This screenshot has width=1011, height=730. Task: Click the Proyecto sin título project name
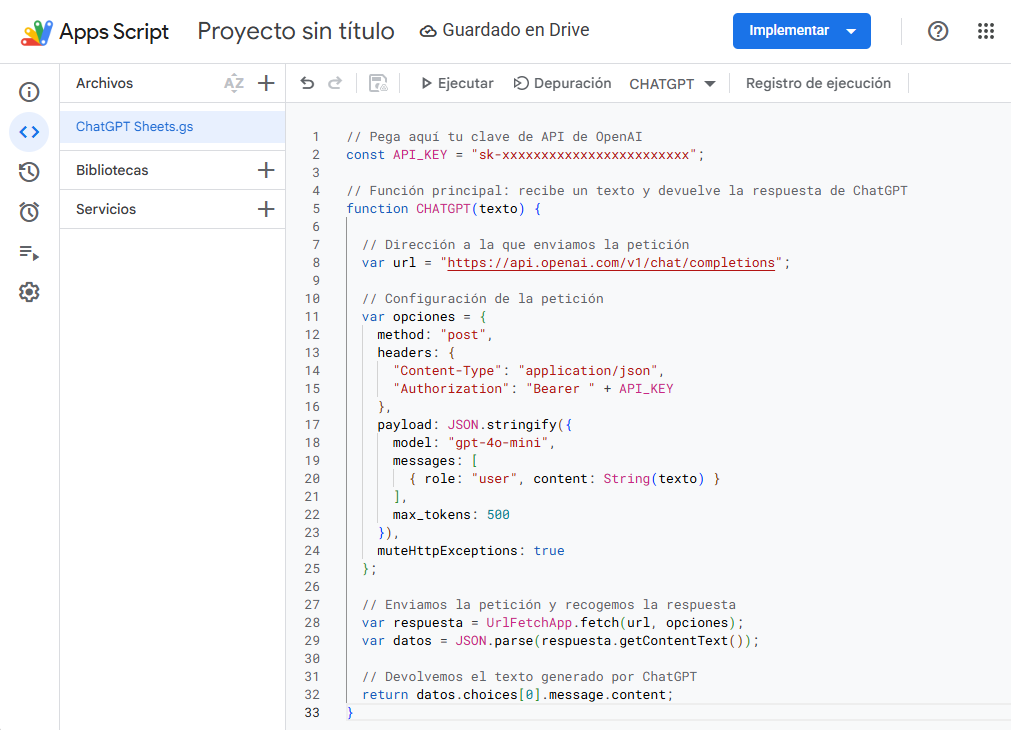(x=296, y=31)
